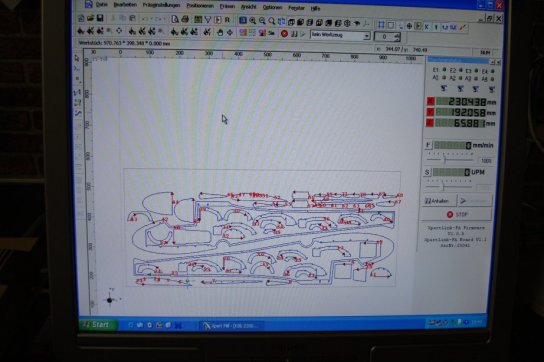Click the feed rate override slider handle
Image resolution: width=544 pixels, height=362 pixels.
point(445,160)
